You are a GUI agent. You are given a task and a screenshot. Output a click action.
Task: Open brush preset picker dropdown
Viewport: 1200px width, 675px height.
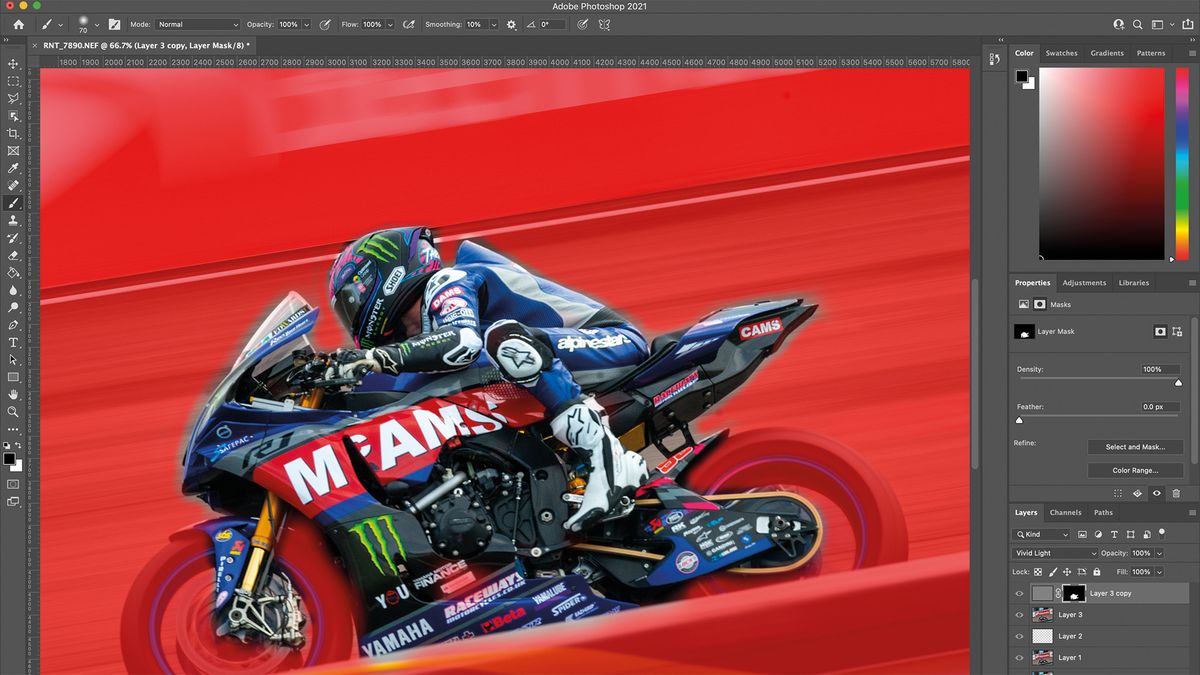[x=97, y=24]
